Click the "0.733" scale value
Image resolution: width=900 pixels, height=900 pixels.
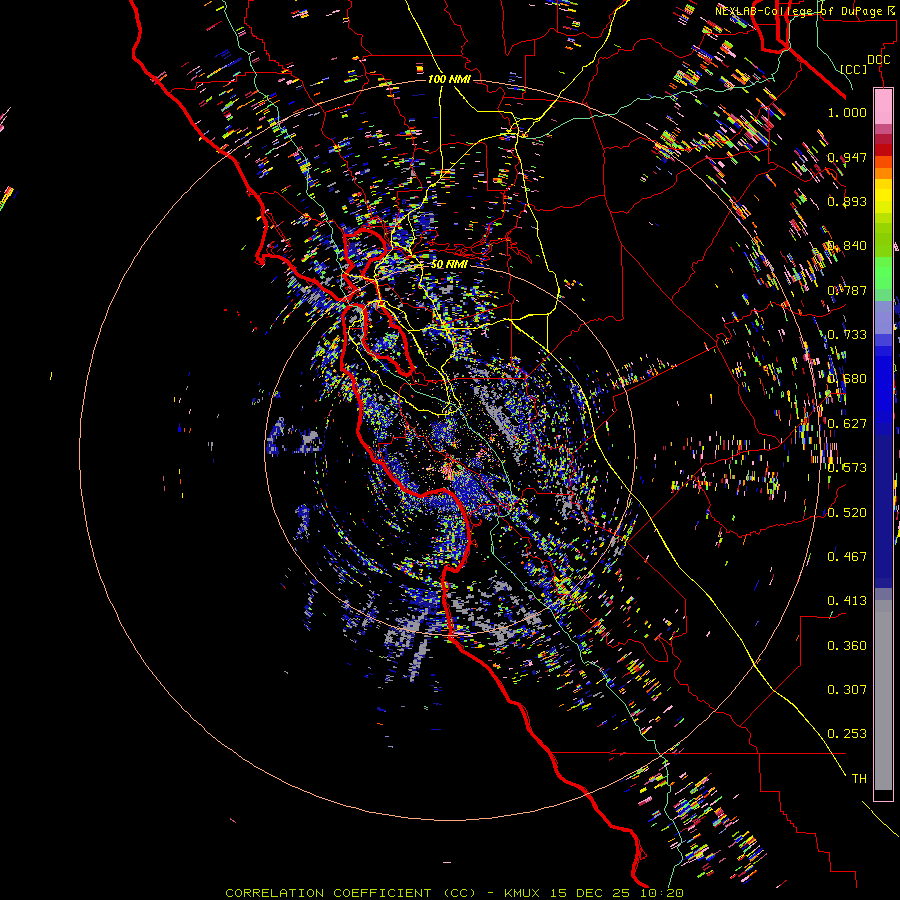coord(847,334)
